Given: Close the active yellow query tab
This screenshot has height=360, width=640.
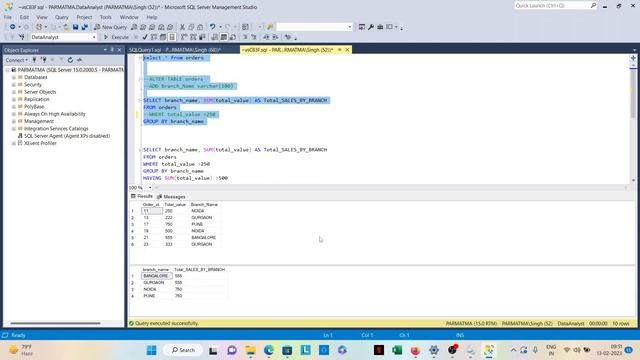Looking at the screenshot, I should click(347, 50).
